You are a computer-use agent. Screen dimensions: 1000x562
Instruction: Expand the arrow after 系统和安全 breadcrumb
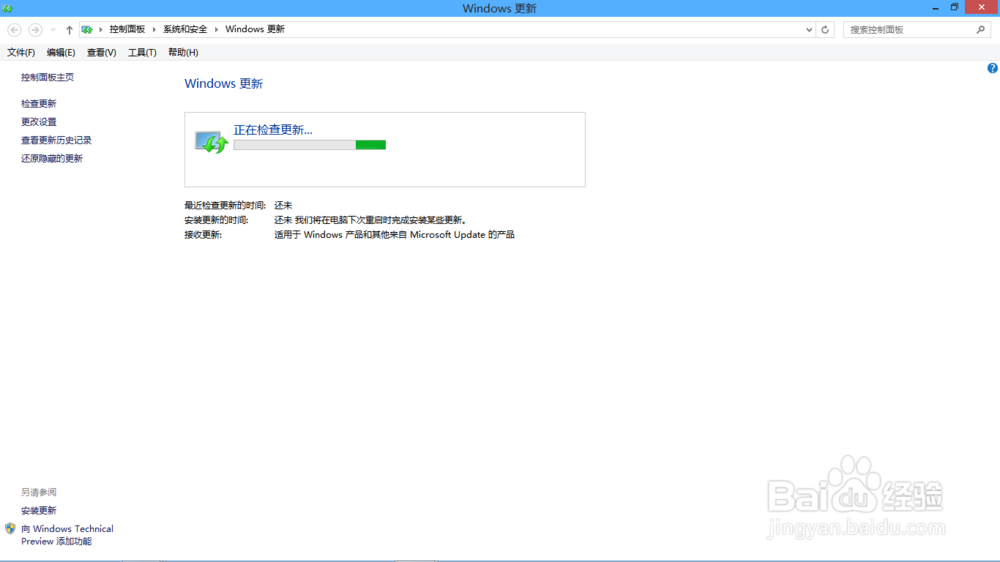coord(216,29)
